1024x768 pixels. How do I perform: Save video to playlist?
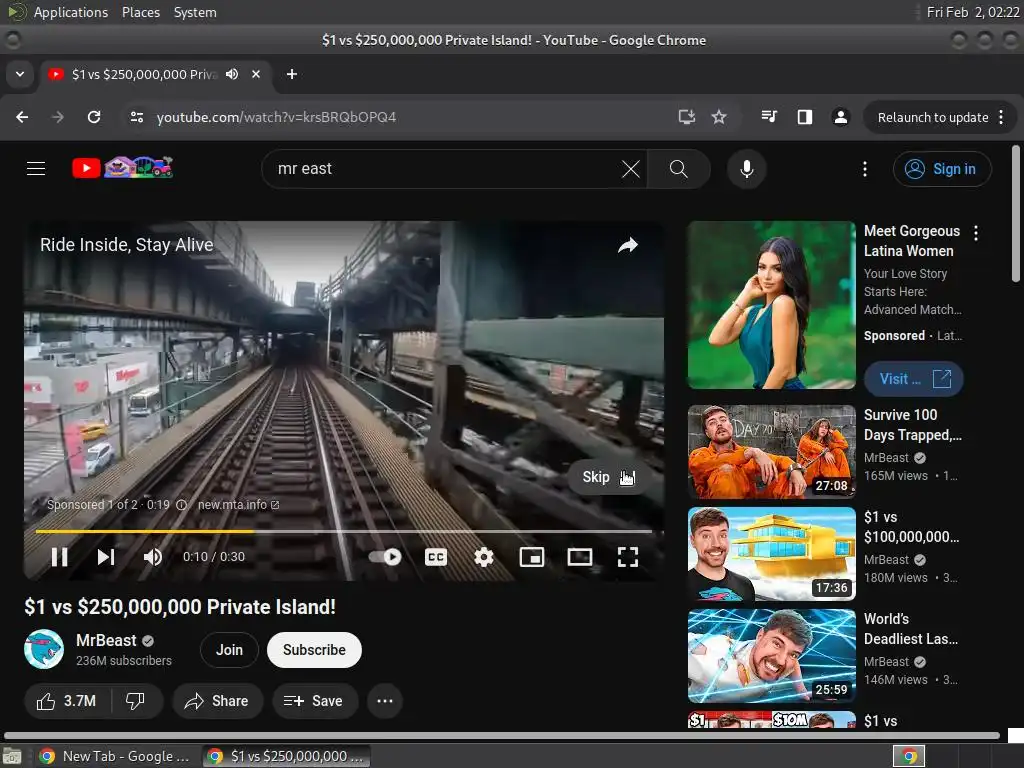[x=313, y=701]
